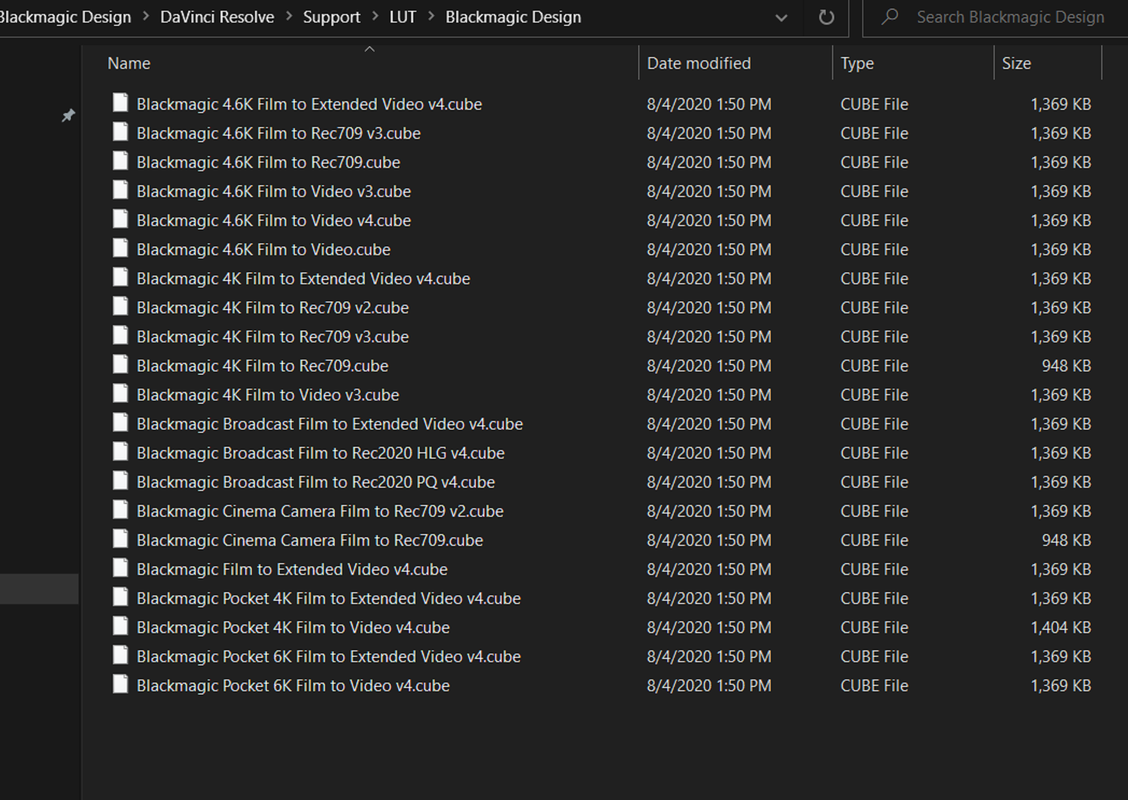The width and height of the screenshot is (1128, 800).
Task: Click the refresh icon in the address bar
Action: (x=827, y=17)
